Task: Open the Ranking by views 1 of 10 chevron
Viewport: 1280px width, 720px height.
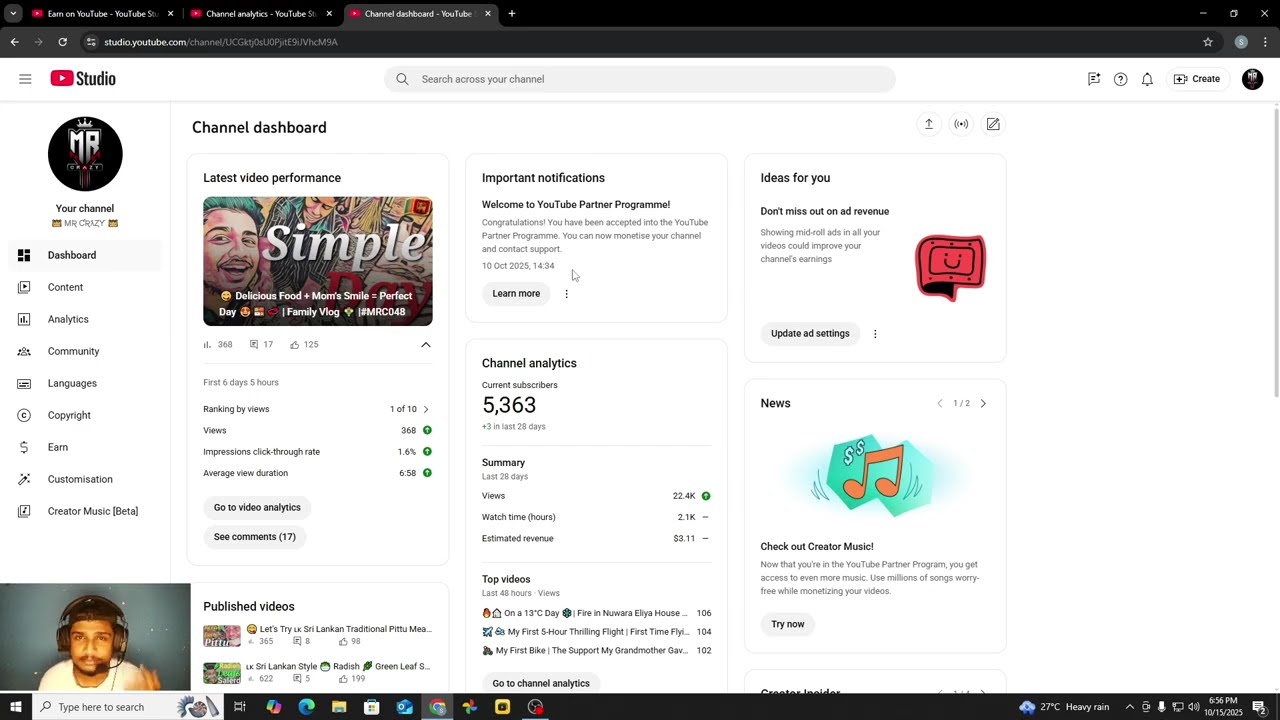Action: coord(426,409)
